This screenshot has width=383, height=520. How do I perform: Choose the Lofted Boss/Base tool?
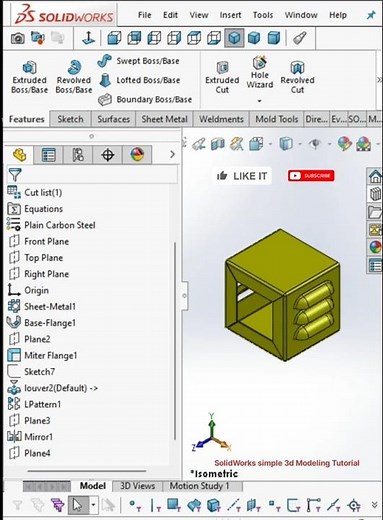(139, 80)
